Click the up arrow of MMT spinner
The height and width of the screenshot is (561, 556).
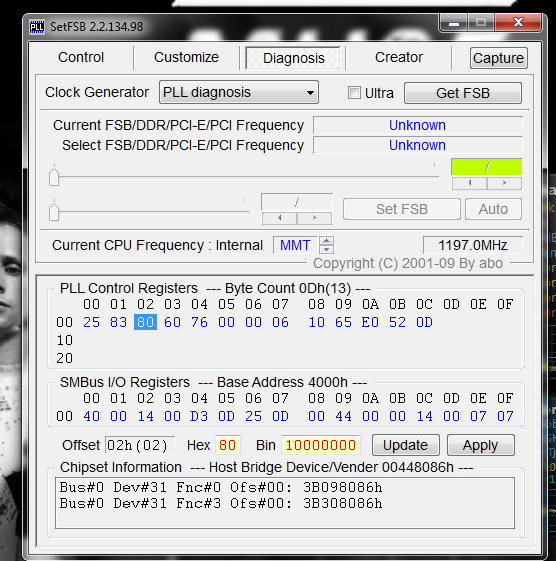click(x=326, y=241)
